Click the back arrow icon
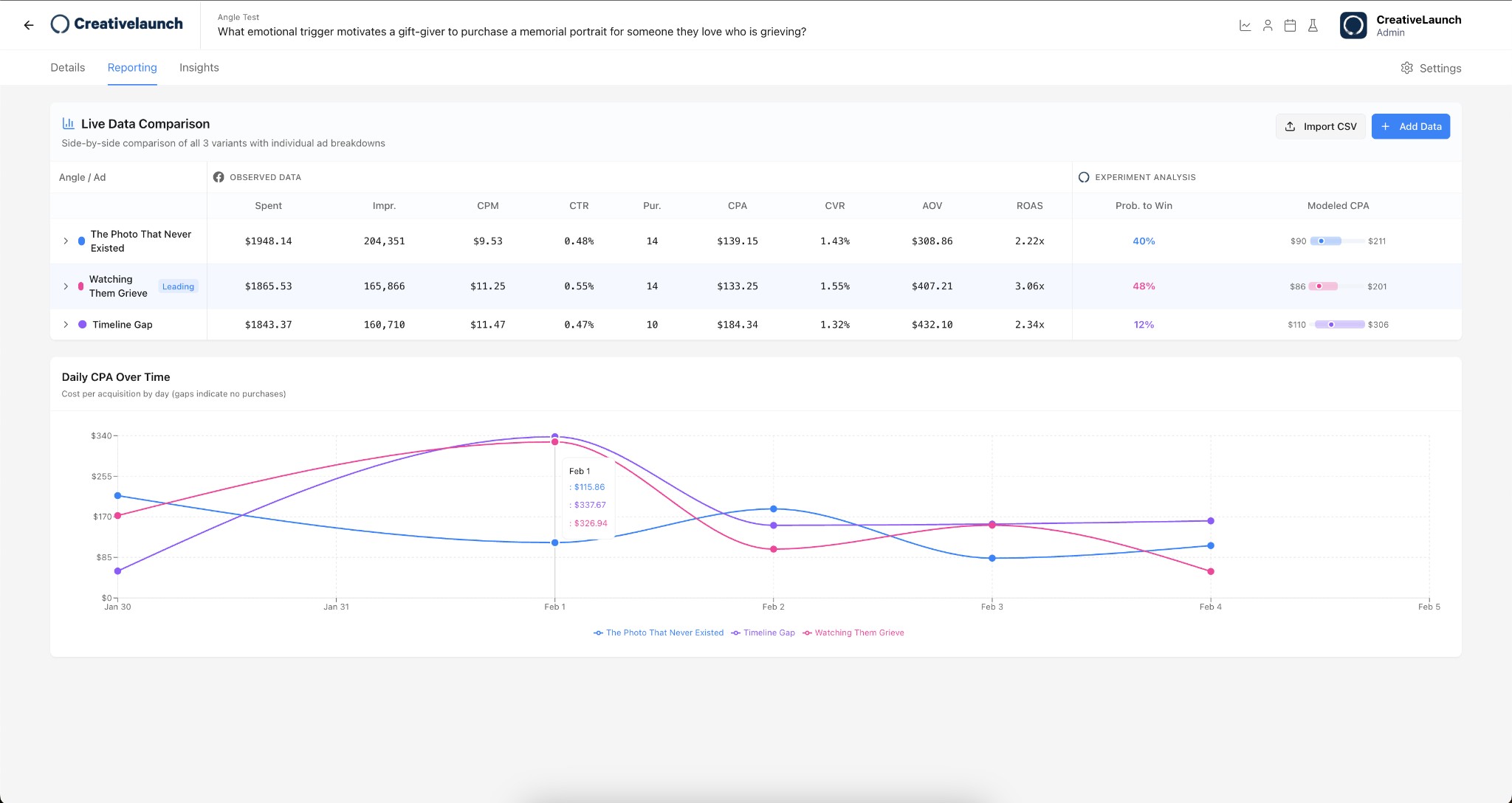1512x803 pixels. click(x=29, y=25)
